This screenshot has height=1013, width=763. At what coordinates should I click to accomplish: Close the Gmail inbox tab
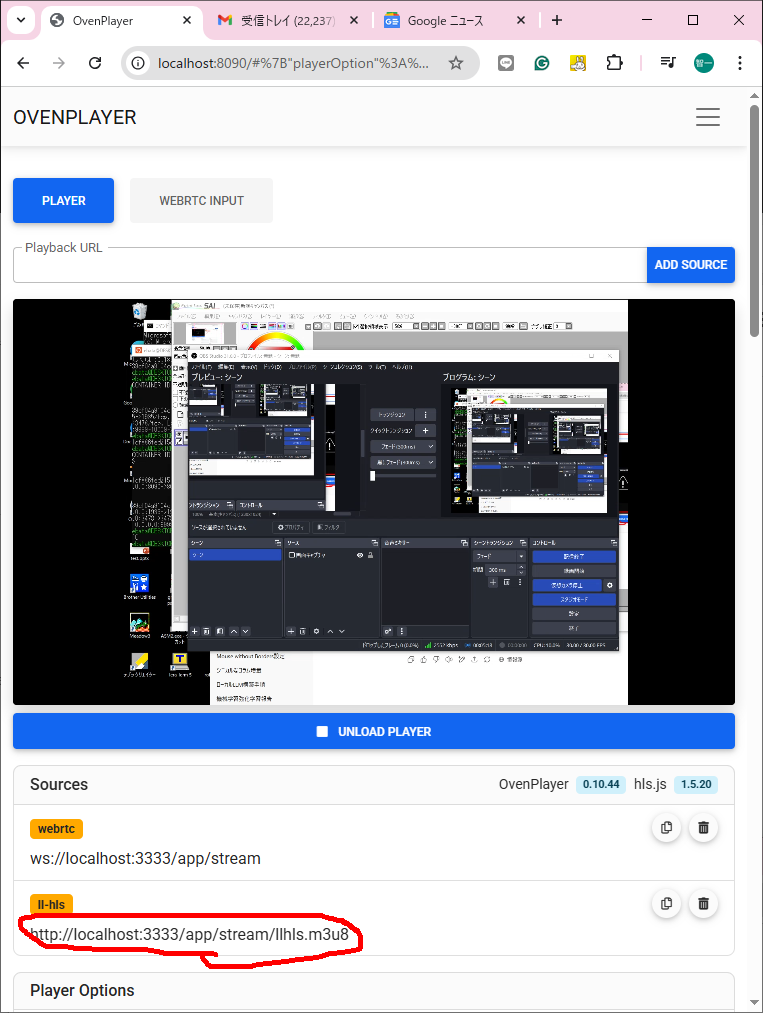(354, 21)
